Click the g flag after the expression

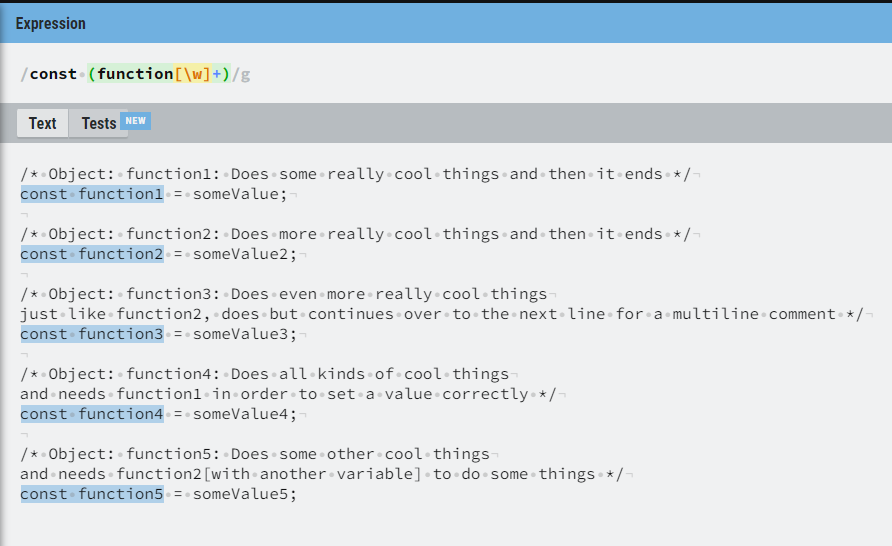pyautogui.click(x=245, y=75)
